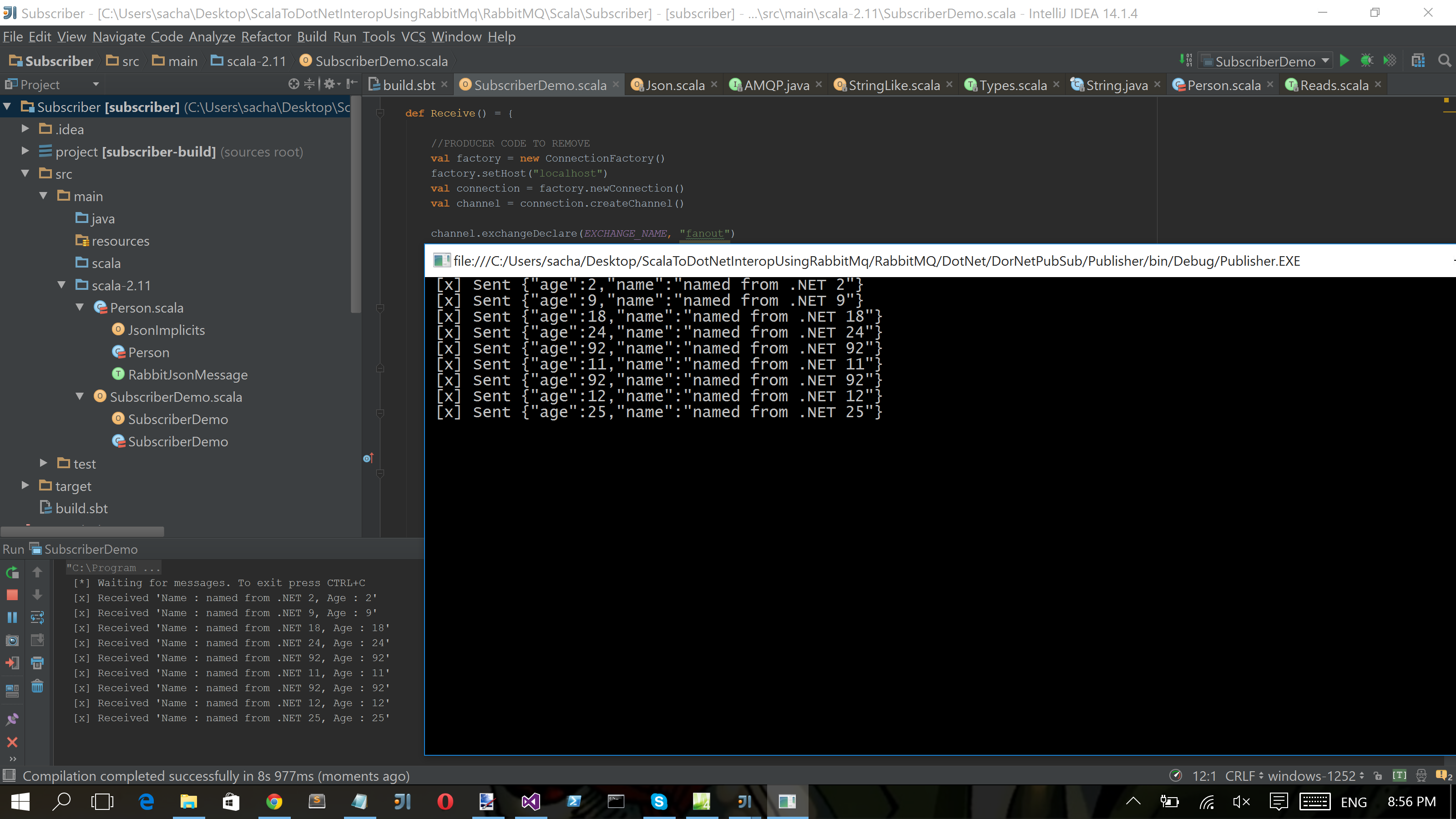
Task: Start debugging with the green bug icon
Action: [1367, 61]
